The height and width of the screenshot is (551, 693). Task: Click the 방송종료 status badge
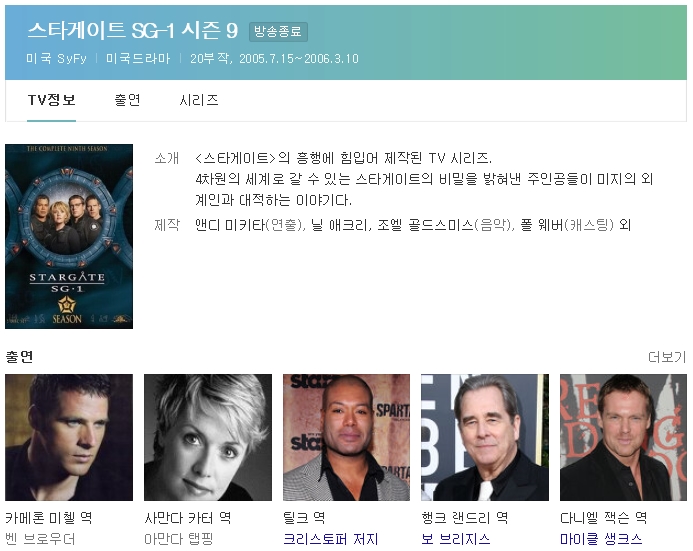pos(278,32)
